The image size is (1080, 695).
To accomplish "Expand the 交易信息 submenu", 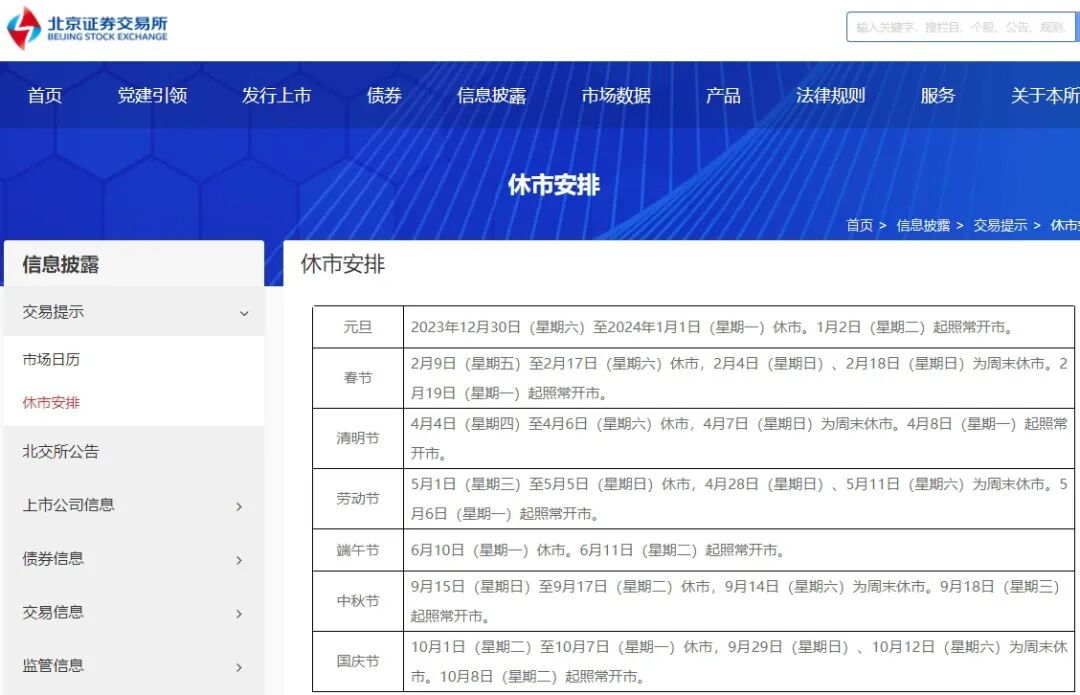I will pyautogui.click(x=135, y=612).
